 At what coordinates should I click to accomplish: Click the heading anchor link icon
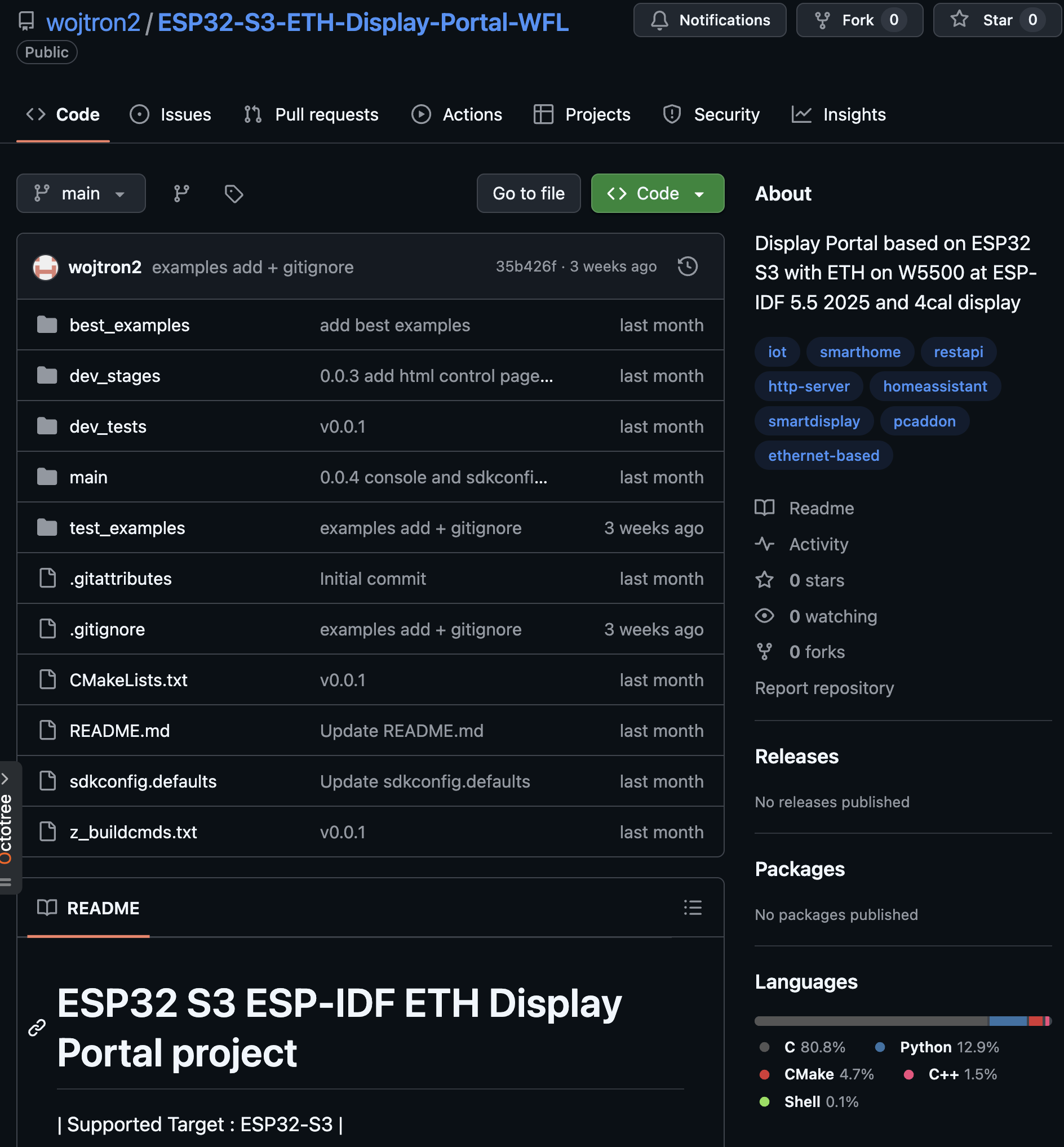[x=37, y=1028]
